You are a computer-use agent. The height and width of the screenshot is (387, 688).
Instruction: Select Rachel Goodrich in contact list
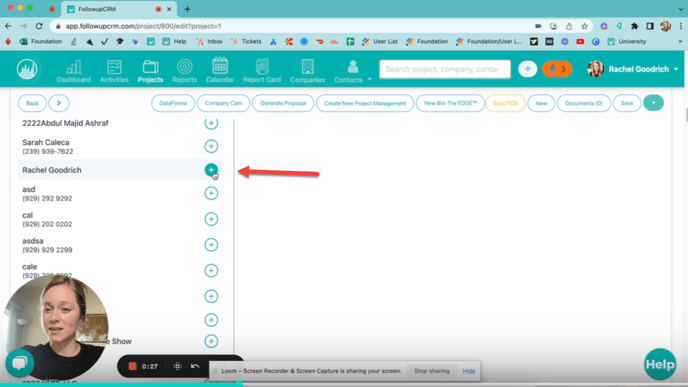52,170
